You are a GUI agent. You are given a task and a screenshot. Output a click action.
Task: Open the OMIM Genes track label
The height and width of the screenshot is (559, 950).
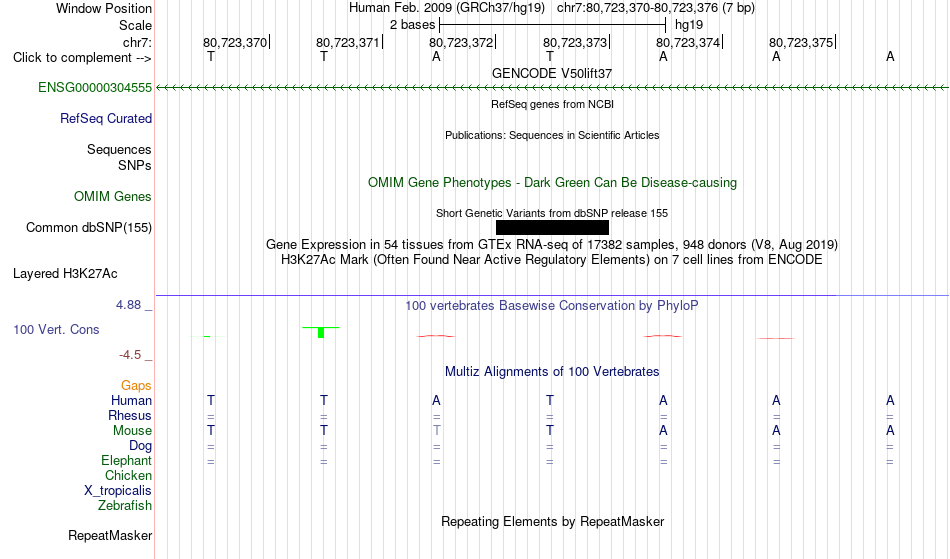pos(113,197)
